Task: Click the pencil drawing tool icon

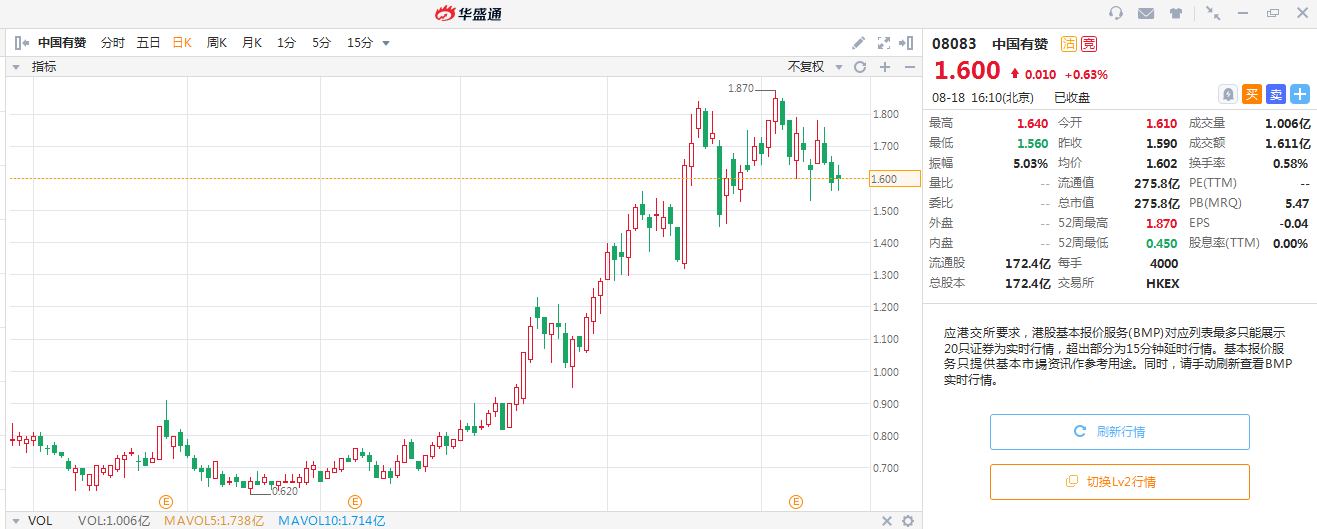Action: 858,43
